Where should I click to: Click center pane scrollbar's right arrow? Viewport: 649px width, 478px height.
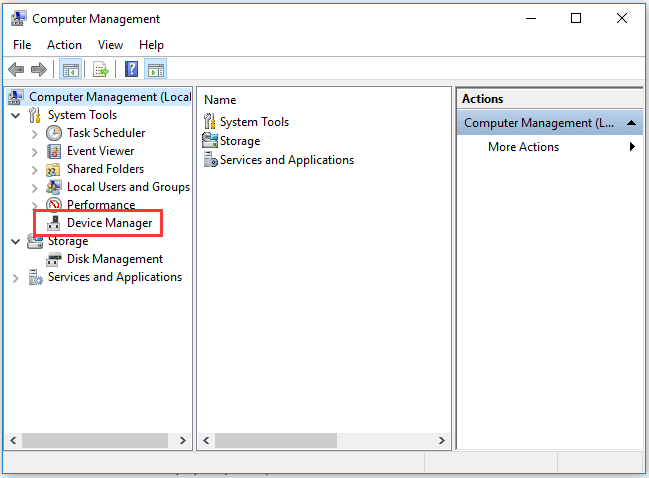tap(442, 440)
